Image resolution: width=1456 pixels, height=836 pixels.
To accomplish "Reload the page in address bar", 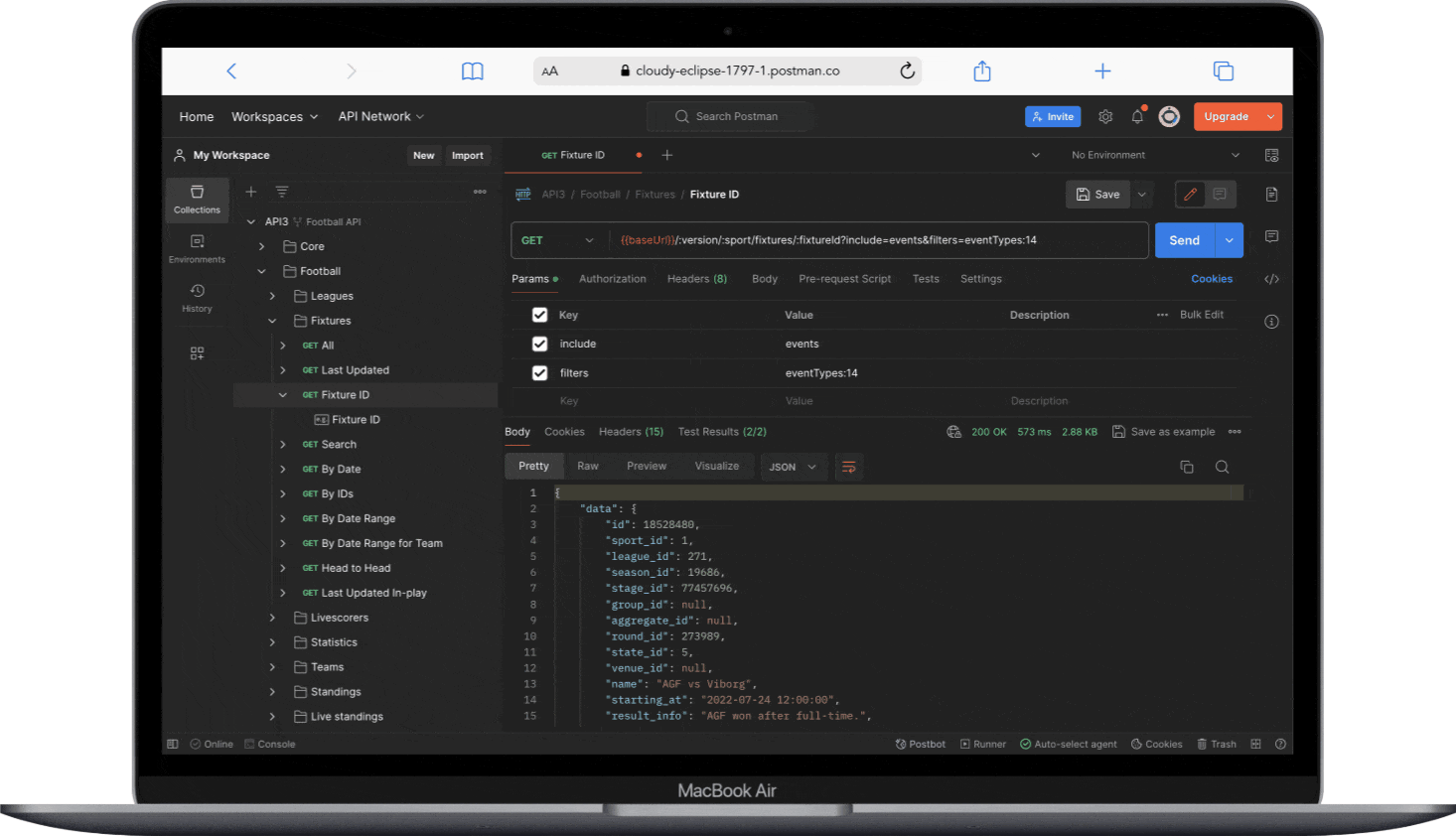I will (907, 70).
